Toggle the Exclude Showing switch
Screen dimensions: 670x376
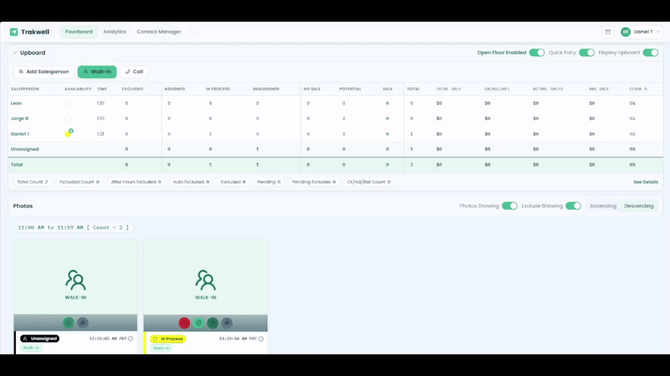(573, 206)
